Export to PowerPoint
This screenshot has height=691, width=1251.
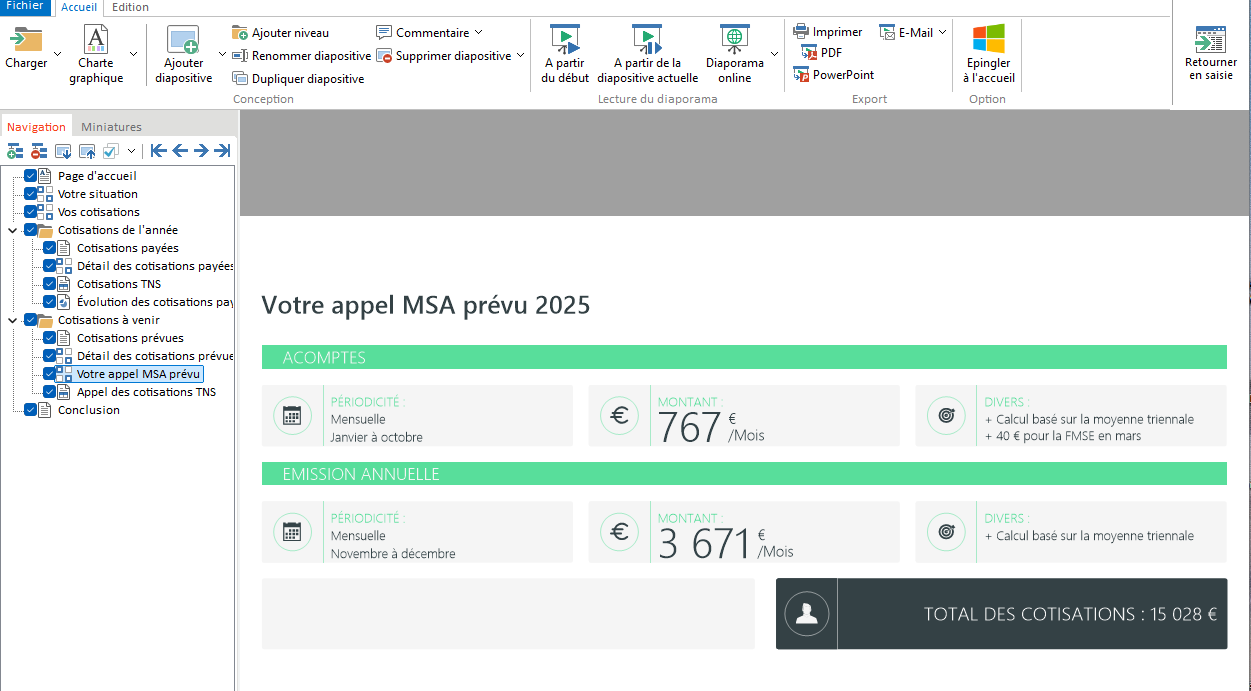coord(834,75)
